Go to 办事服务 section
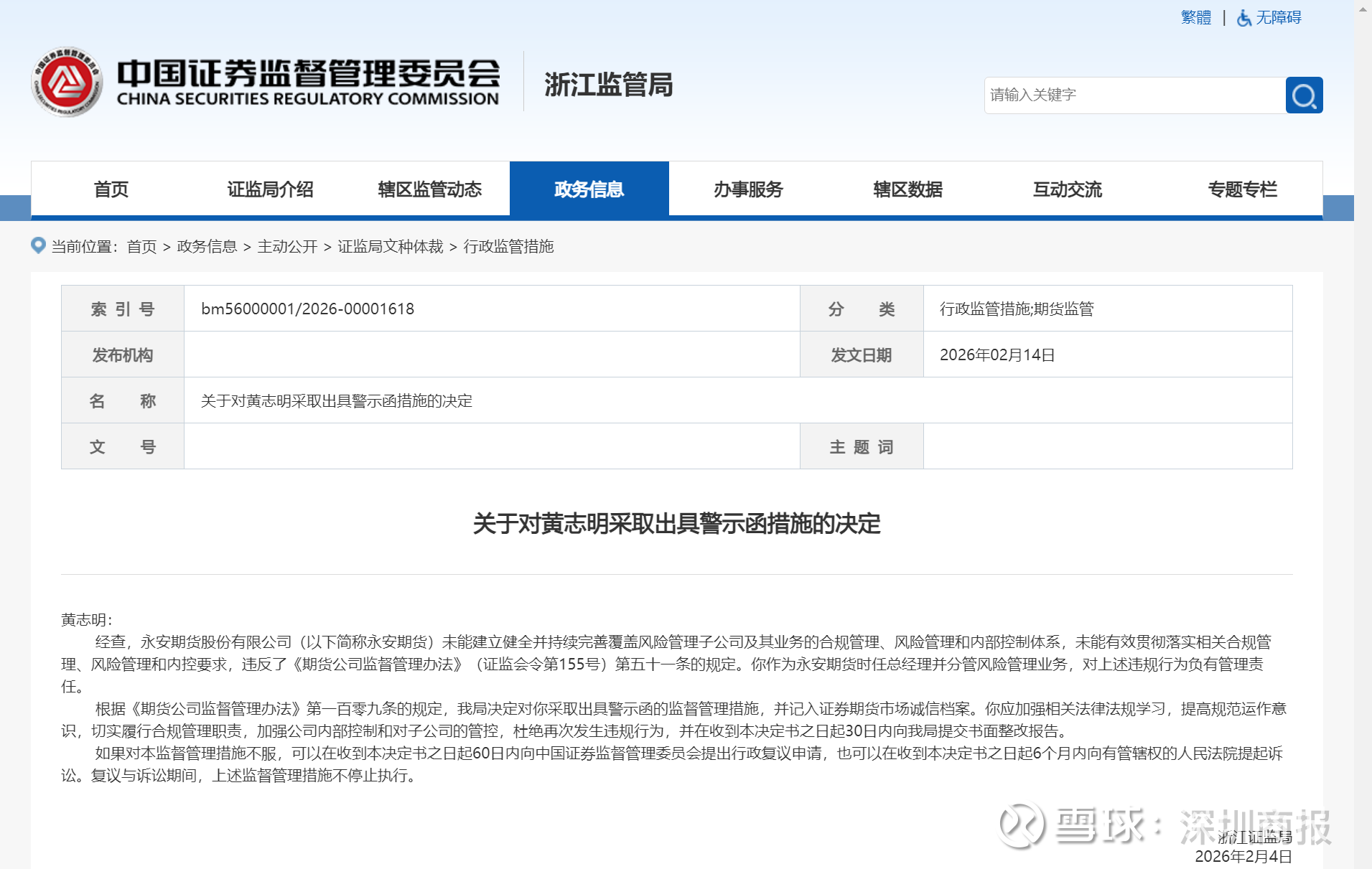 click(748, 189)
